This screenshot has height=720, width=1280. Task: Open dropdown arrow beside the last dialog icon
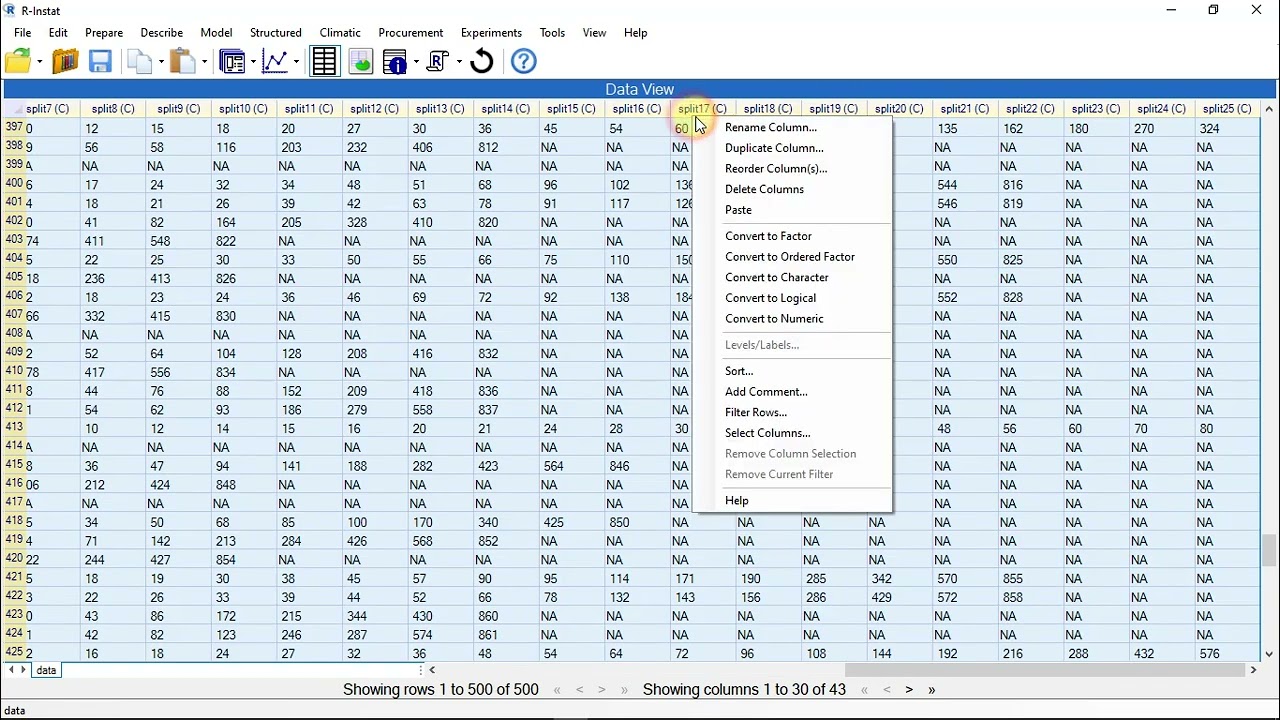(252, 63)
